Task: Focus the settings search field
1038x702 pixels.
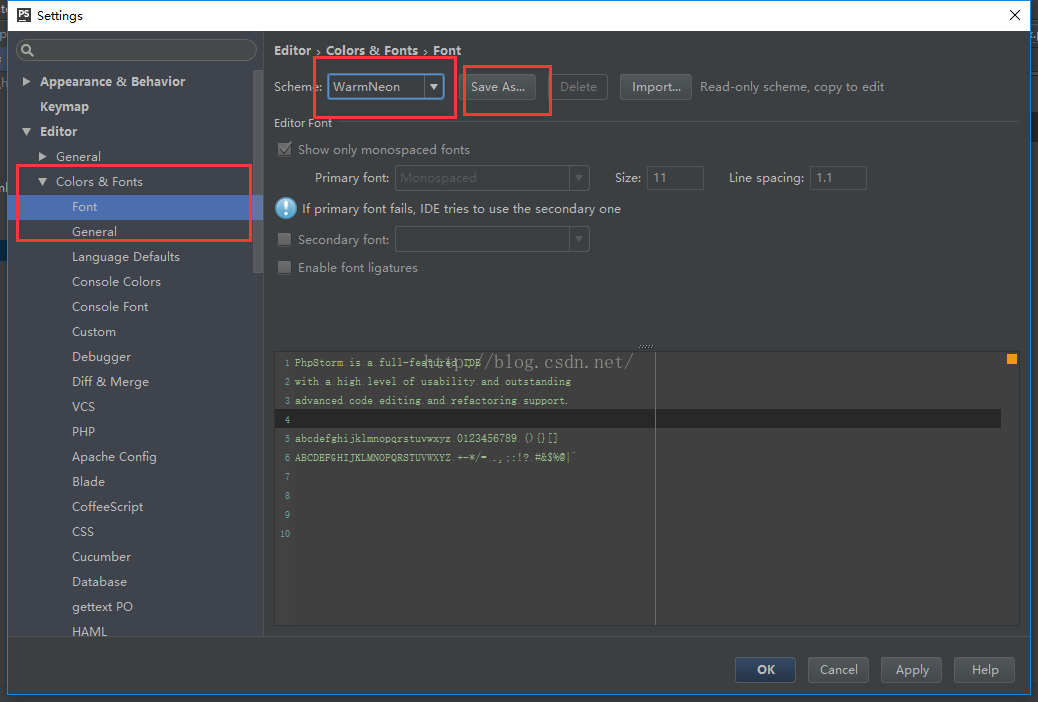Action: pyautogui.click(x=136, y=50)
